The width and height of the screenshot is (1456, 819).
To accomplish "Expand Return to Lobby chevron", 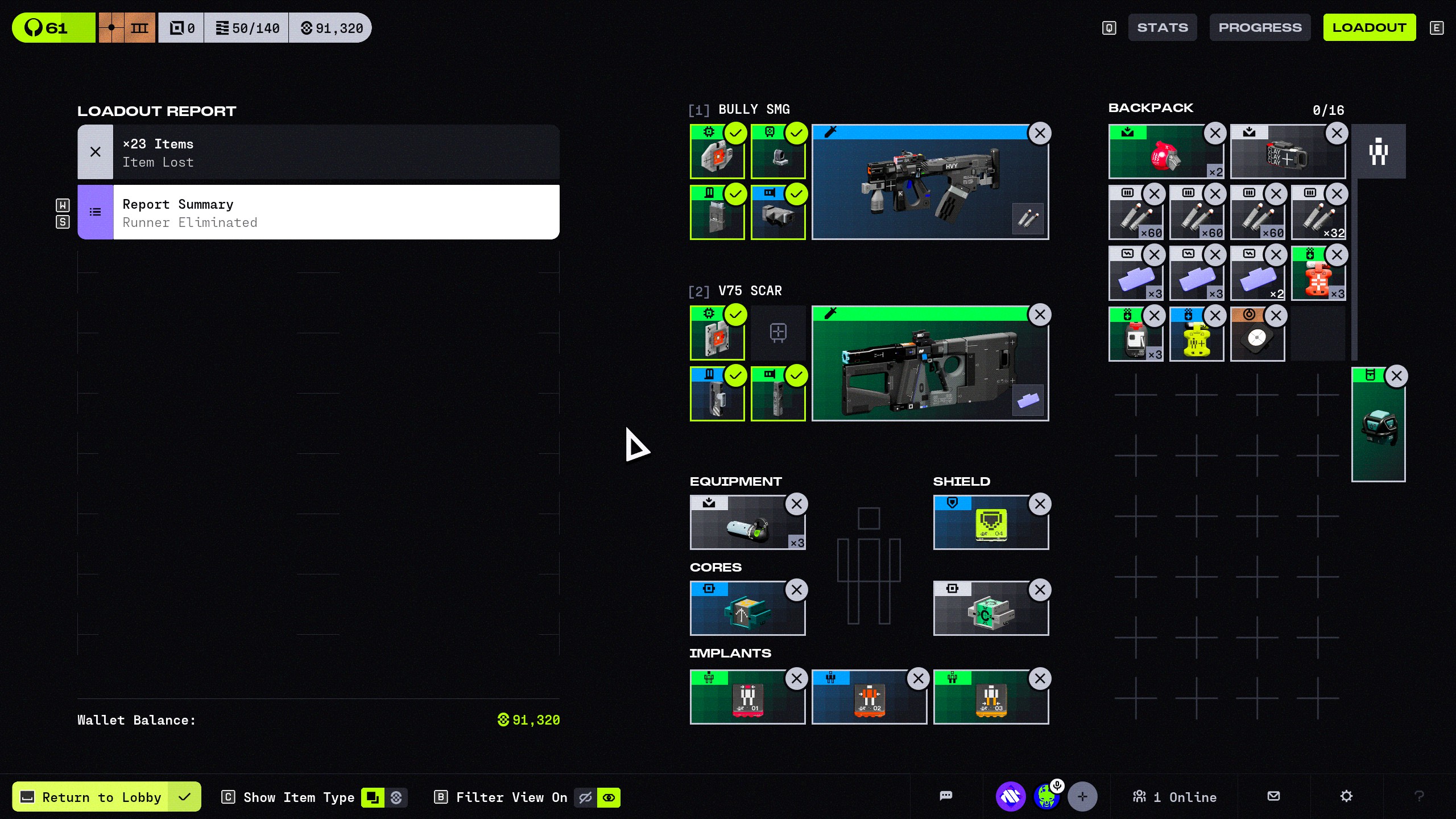I will 184,797.
